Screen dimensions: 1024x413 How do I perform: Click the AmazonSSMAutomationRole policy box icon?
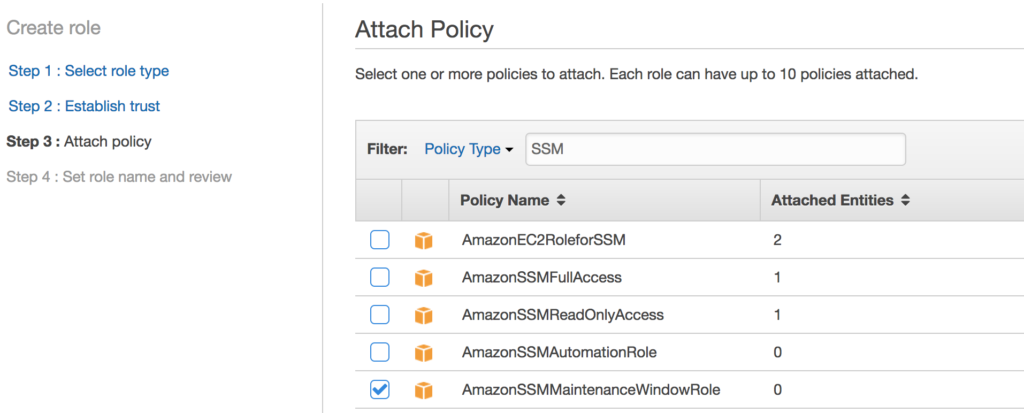424,353
